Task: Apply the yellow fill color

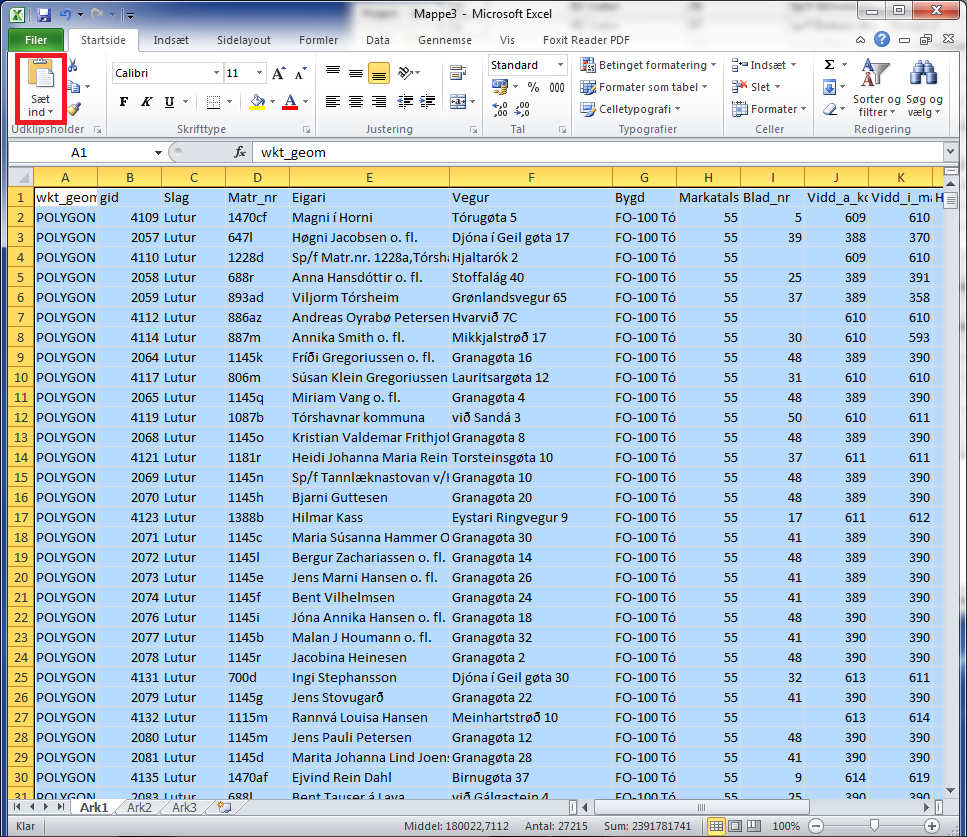Action: point(258,102)
